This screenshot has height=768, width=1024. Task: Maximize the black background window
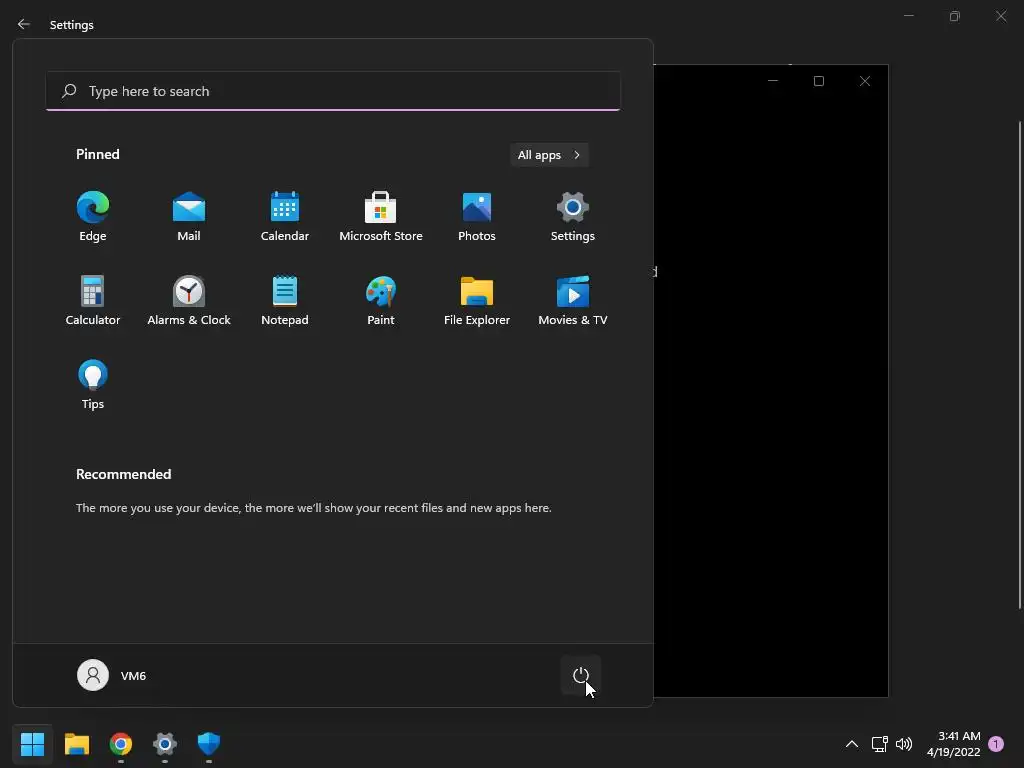pos(818,81)
